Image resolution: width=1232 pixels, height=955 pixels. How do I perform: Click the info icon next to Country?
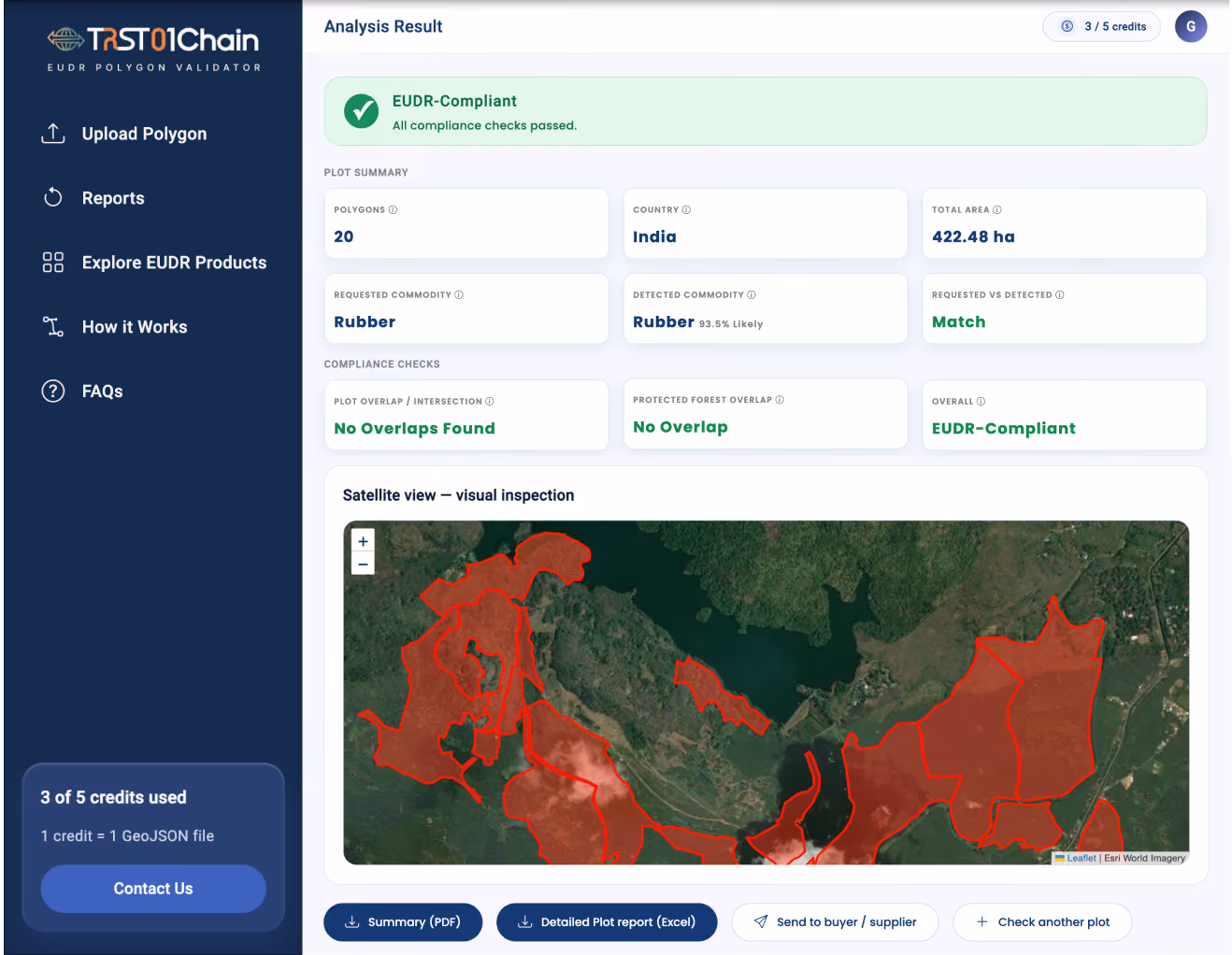[x=686, y=209]
